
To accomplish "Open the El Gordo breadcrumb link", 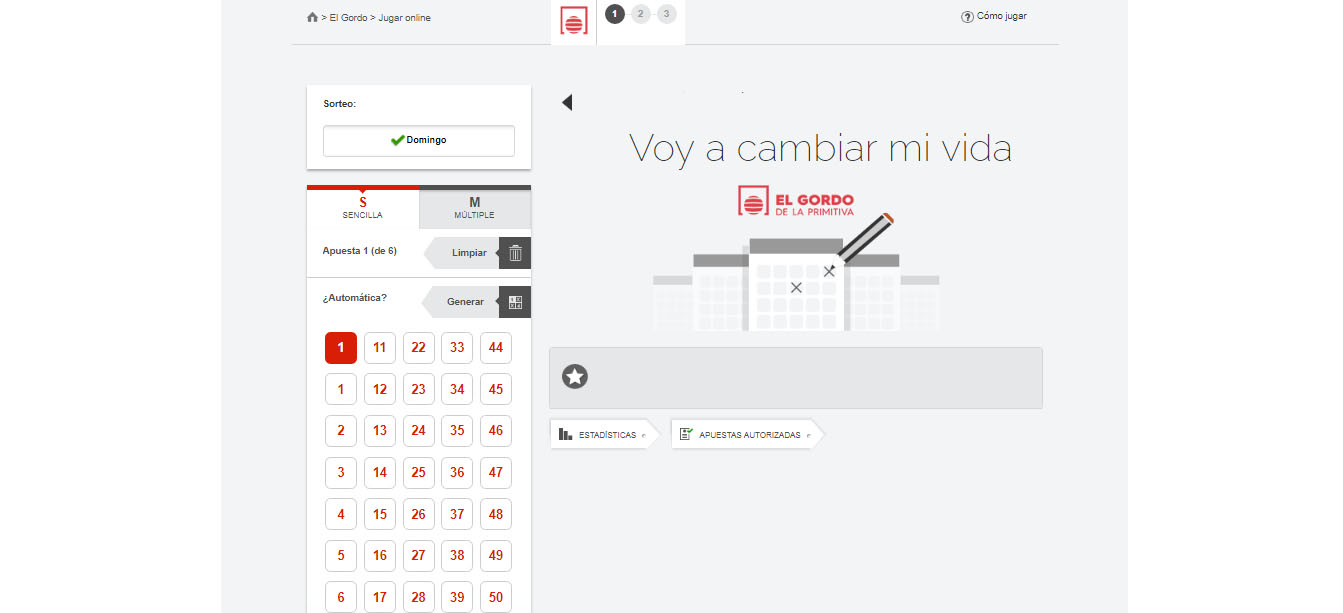I will click(x=348, y=18).
